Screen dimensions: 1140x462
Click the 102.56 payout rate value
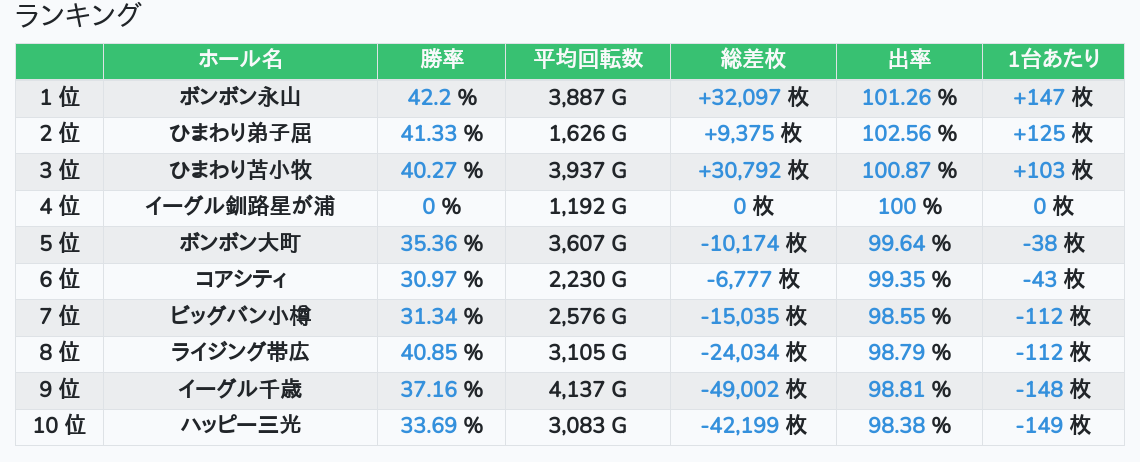[x=896, y=134]
